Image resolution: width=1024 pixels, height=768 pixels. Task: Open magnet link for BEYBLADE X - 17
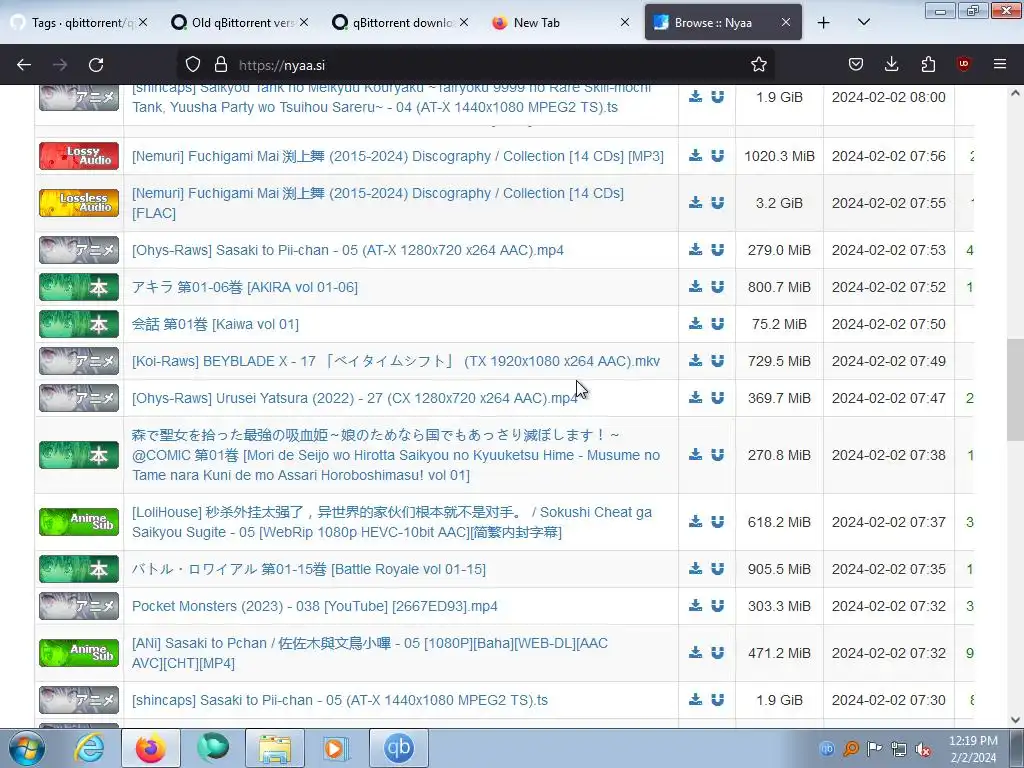coord(717,360)
